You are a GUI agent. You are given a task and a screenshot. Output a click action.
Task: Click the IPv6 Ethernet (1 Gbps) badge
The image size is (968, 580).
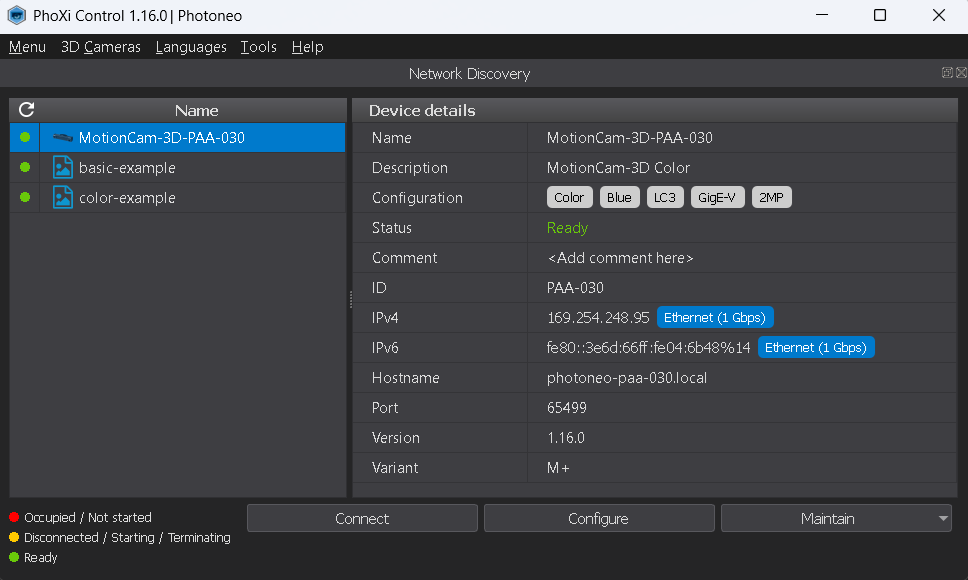816,348
